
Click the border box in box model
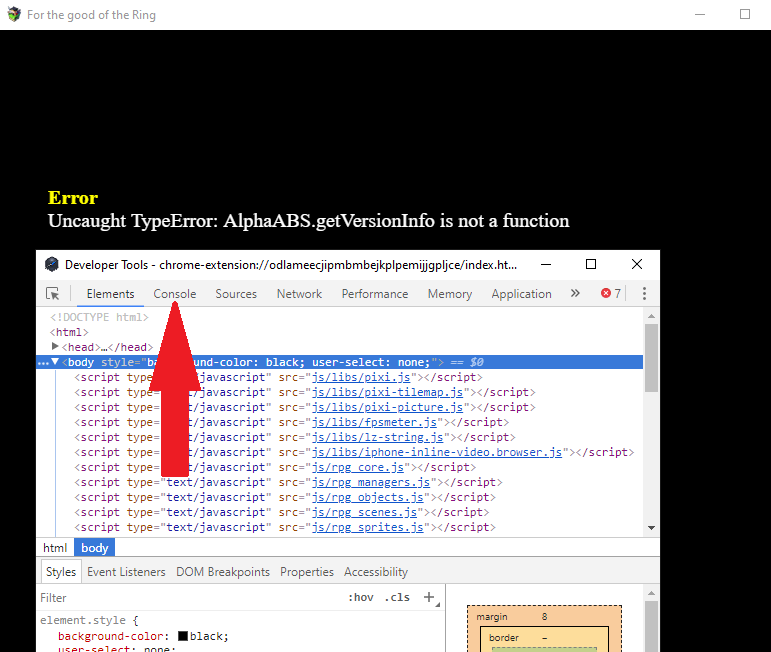point(544,638)
